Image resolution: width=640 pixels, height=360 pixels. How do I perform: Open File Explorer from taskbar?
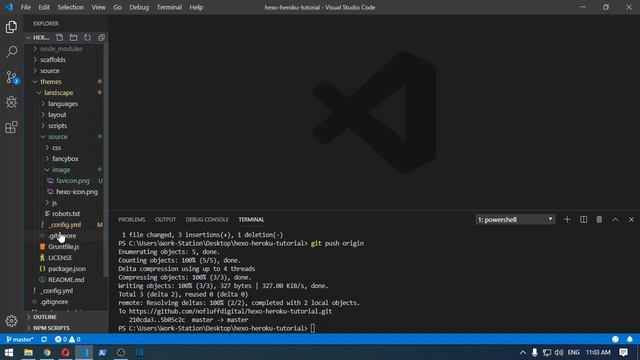tap(28, 352)
